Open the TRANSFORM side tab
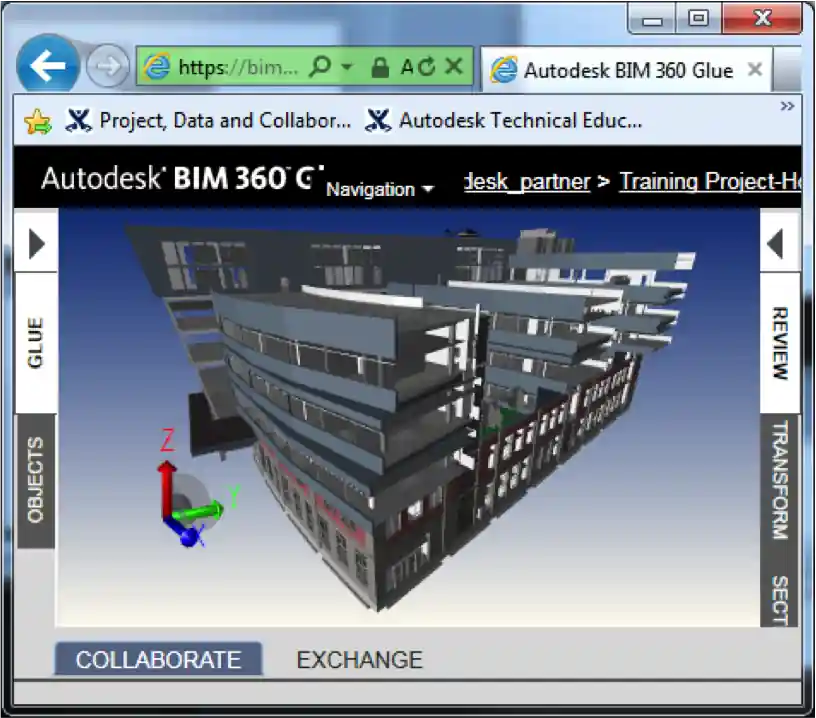The image size is (816, 718). (x=779, y=480)
